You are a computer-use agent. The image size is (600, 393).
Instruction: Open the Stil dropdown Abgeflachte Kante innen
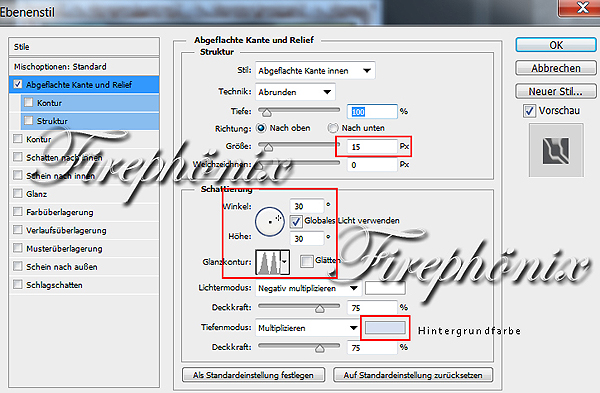(x=315, y=71)
